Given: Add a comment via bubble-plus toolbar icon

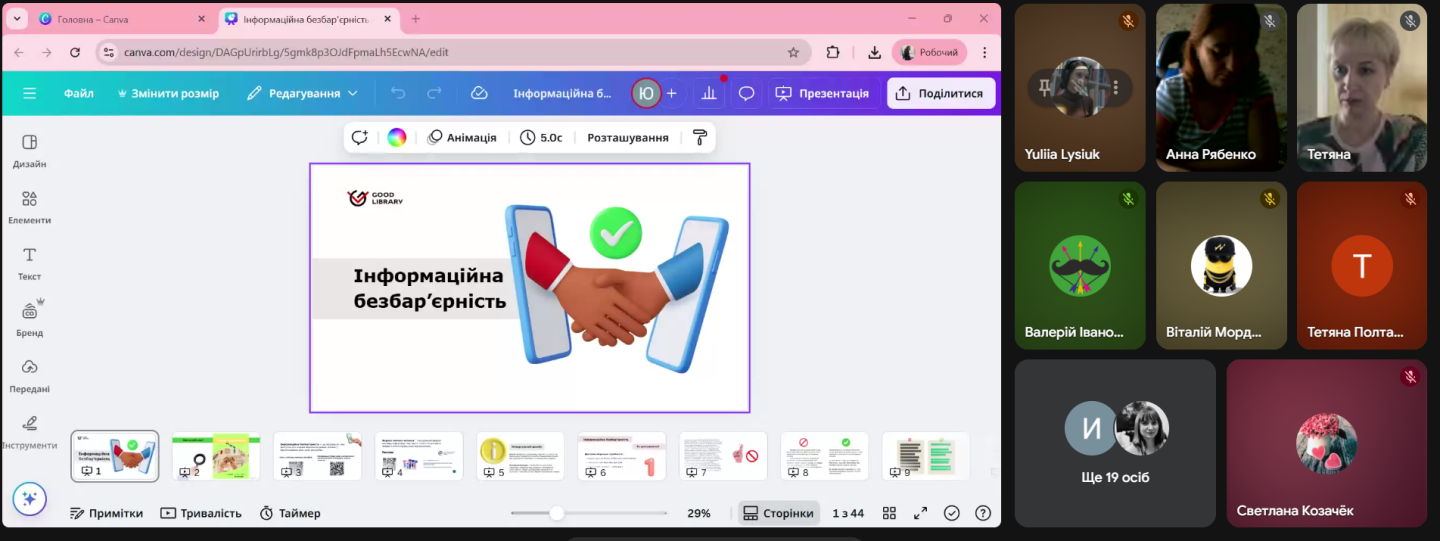Looking at the screenshot, I should click(x=360, y=138).
